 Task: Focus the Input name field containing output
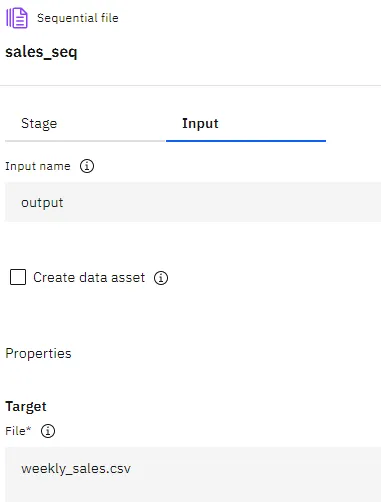[193, 202]
